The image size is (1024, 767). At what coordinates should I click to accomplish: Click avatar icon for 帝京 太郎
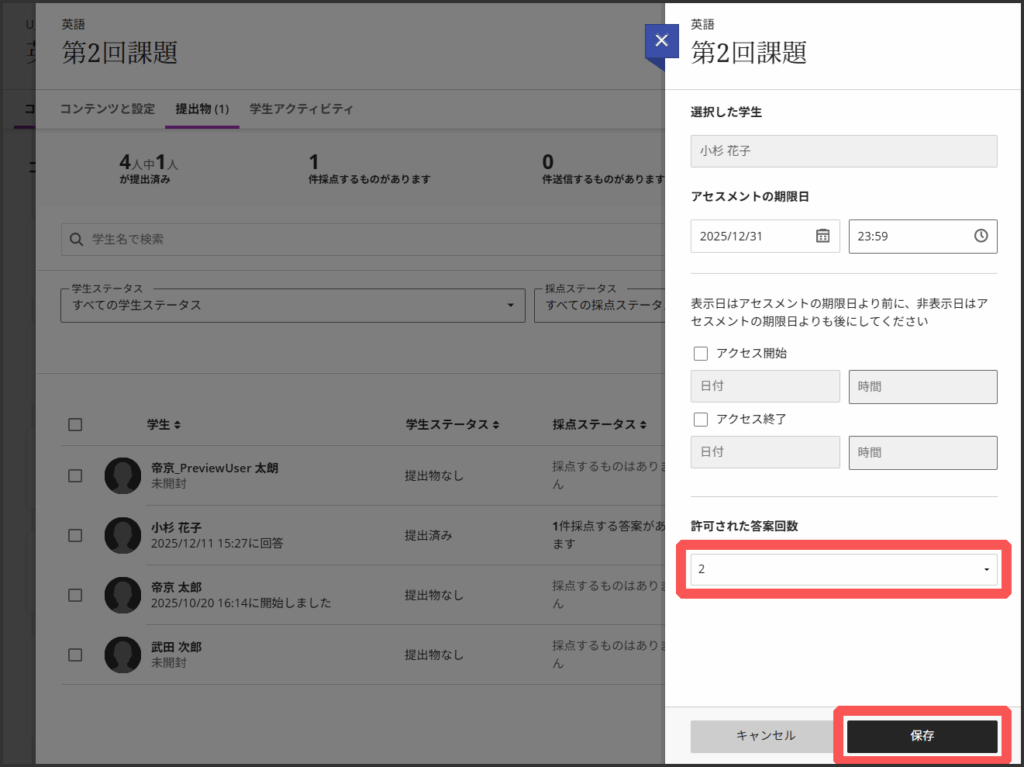[x=123, y=595]
